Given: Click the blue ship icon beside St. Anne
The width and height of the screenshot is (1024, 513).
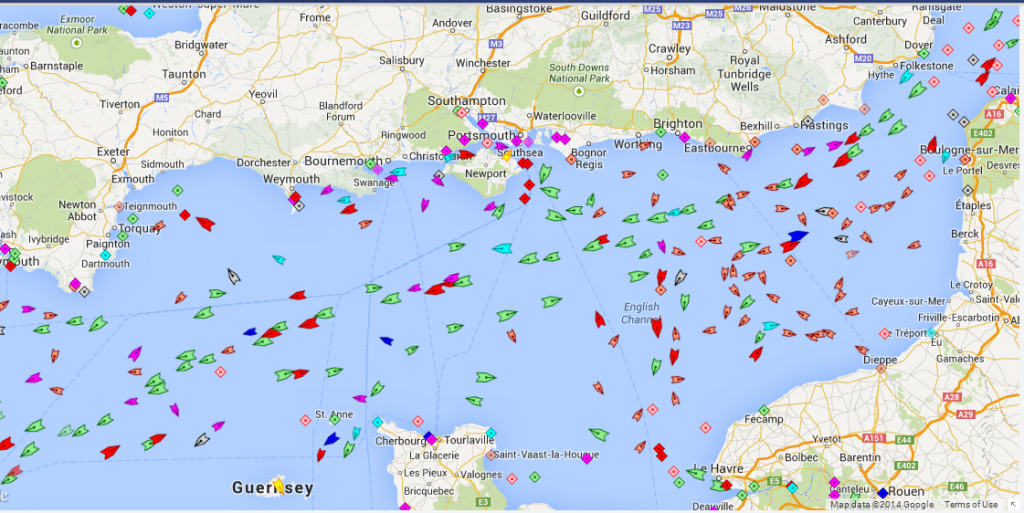Looking at the screenshot, I should [x=331, y=438].
